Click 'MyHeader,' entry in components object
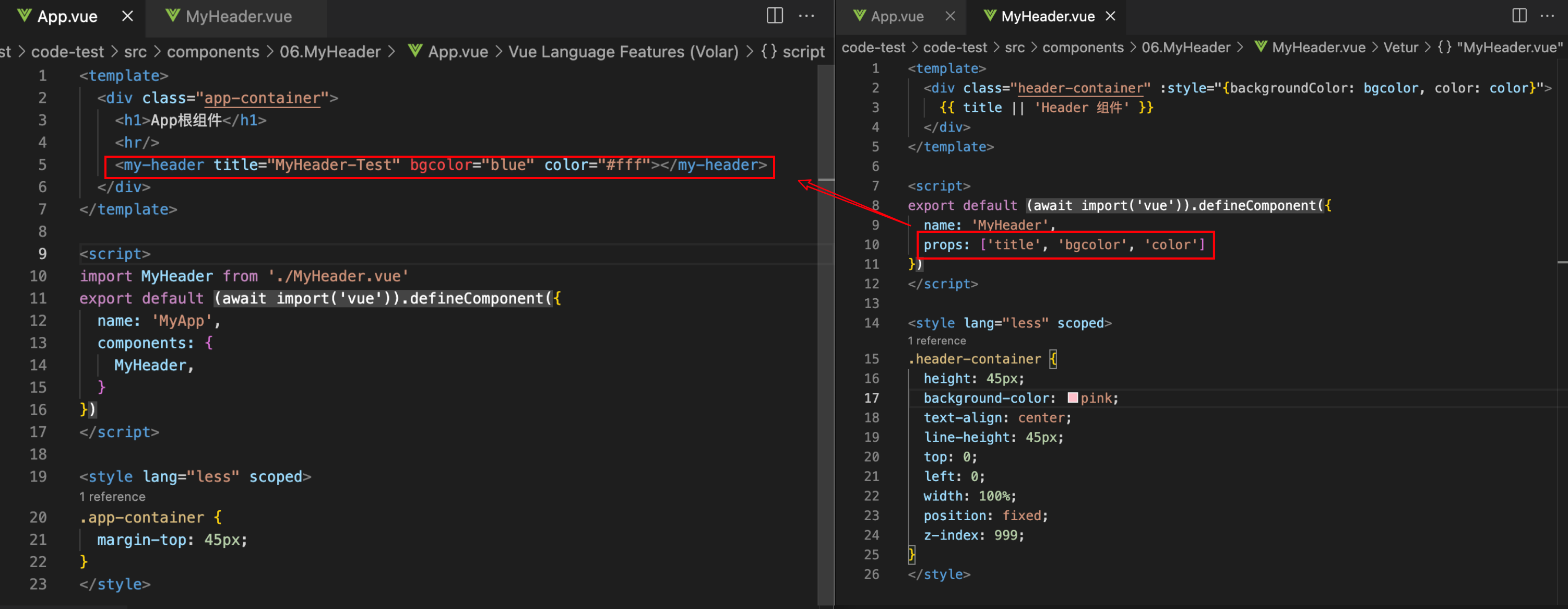 (154, 366)
